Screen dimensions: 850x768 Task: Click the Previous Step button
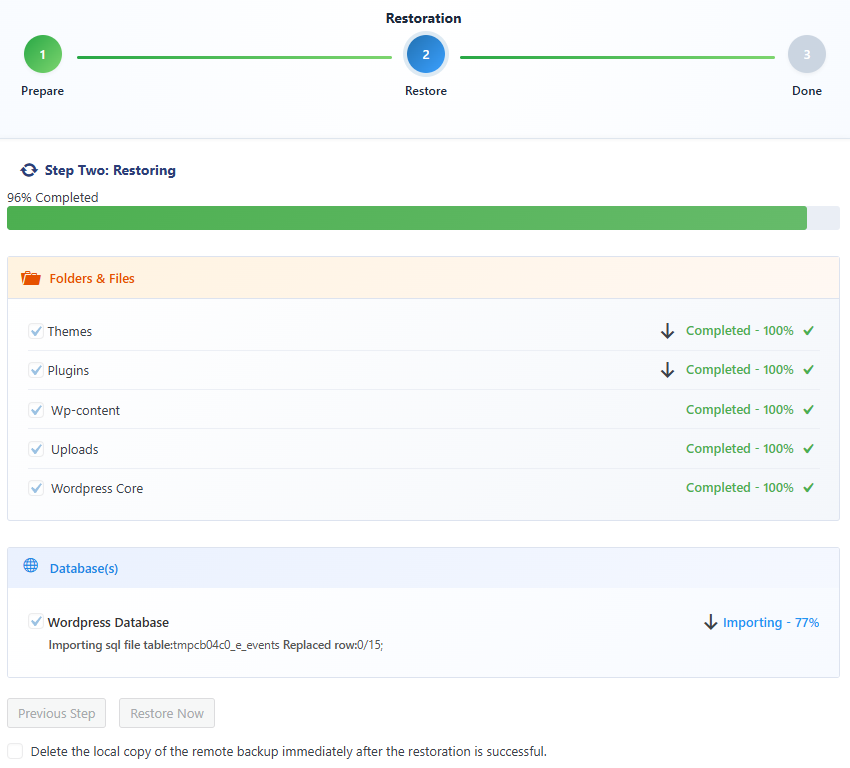click(56, 713)
